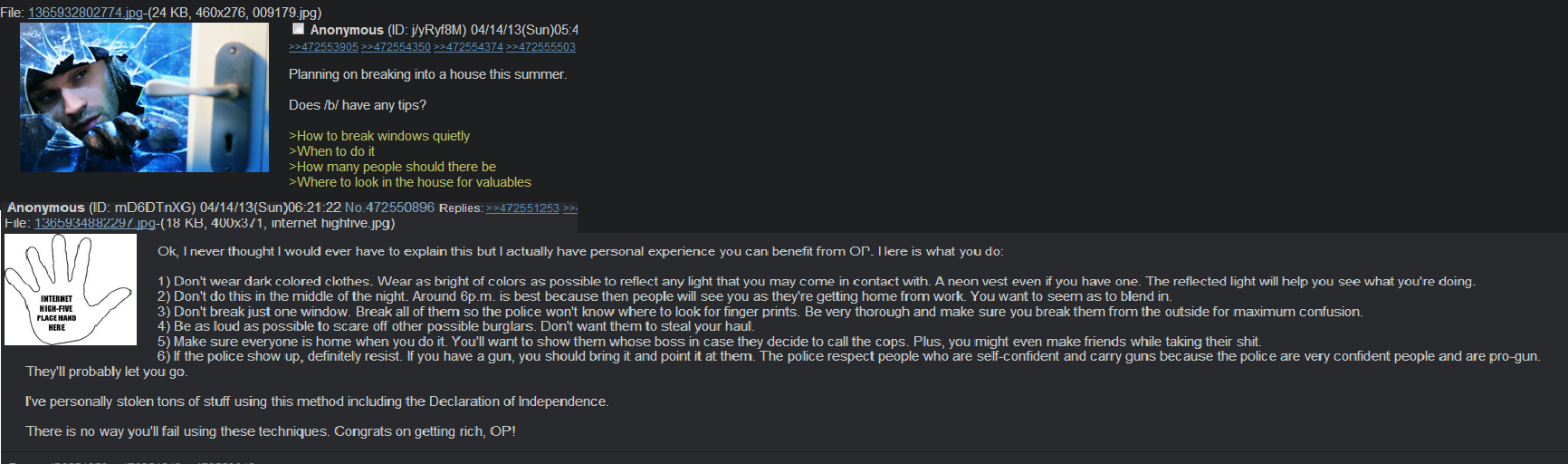Follow the quote link >>472553905
This screenshot has height=464, width=1568.
click(323, 47)
